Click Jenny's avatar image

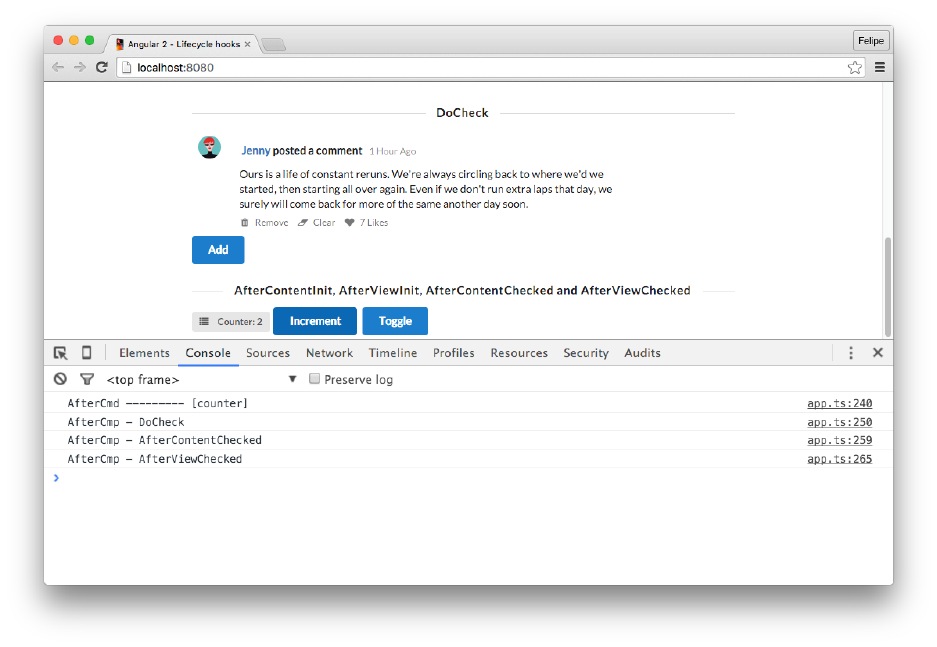(x=209, y=148)
